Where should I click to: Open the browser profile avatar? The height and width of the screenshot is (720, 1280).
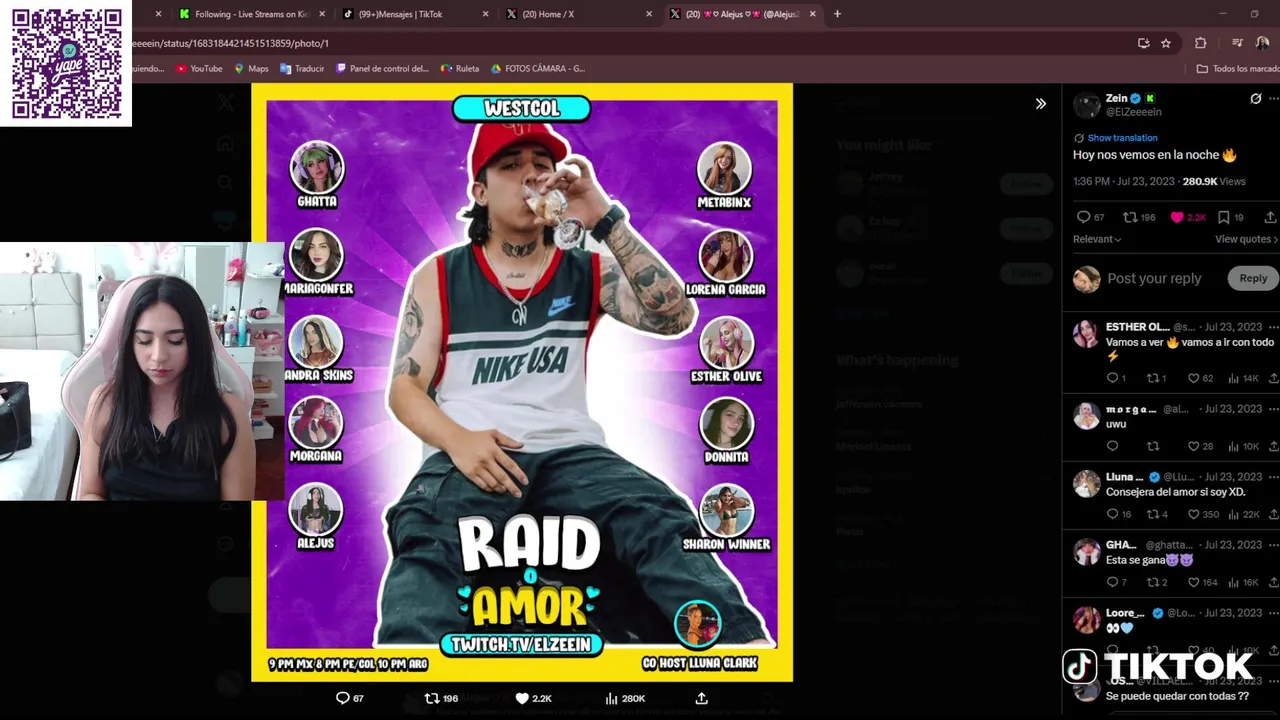pyautogui.click(x=1262, y=43)
